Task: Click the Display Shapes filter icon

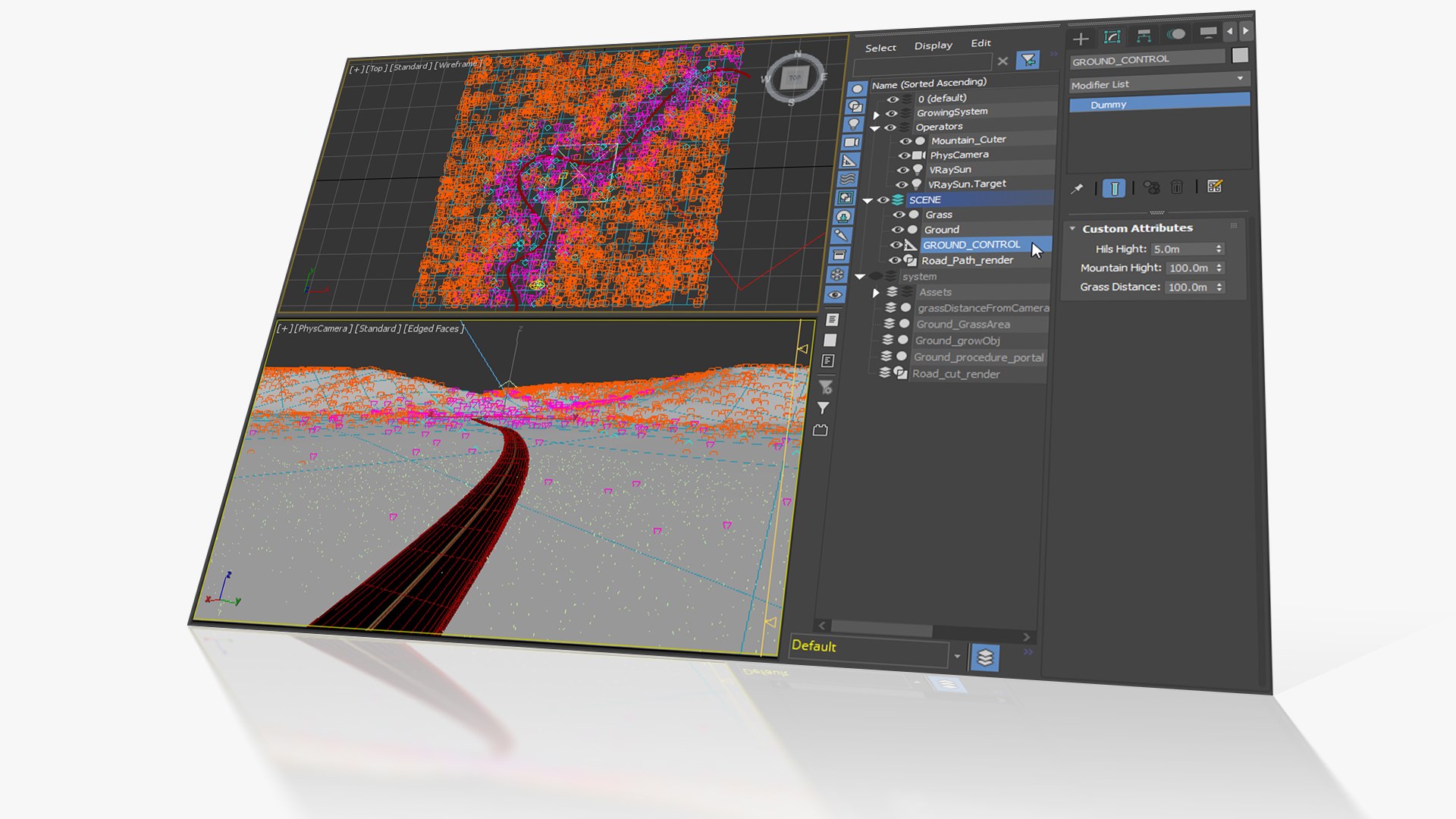Action: [x=855, y=107]
